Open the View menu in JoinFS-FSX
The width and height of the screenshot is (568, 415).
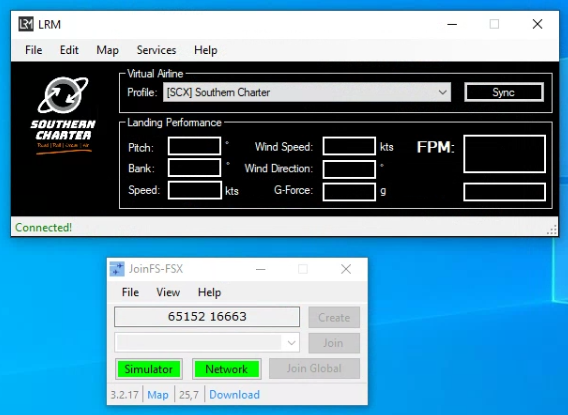click(x=168, y=292)
